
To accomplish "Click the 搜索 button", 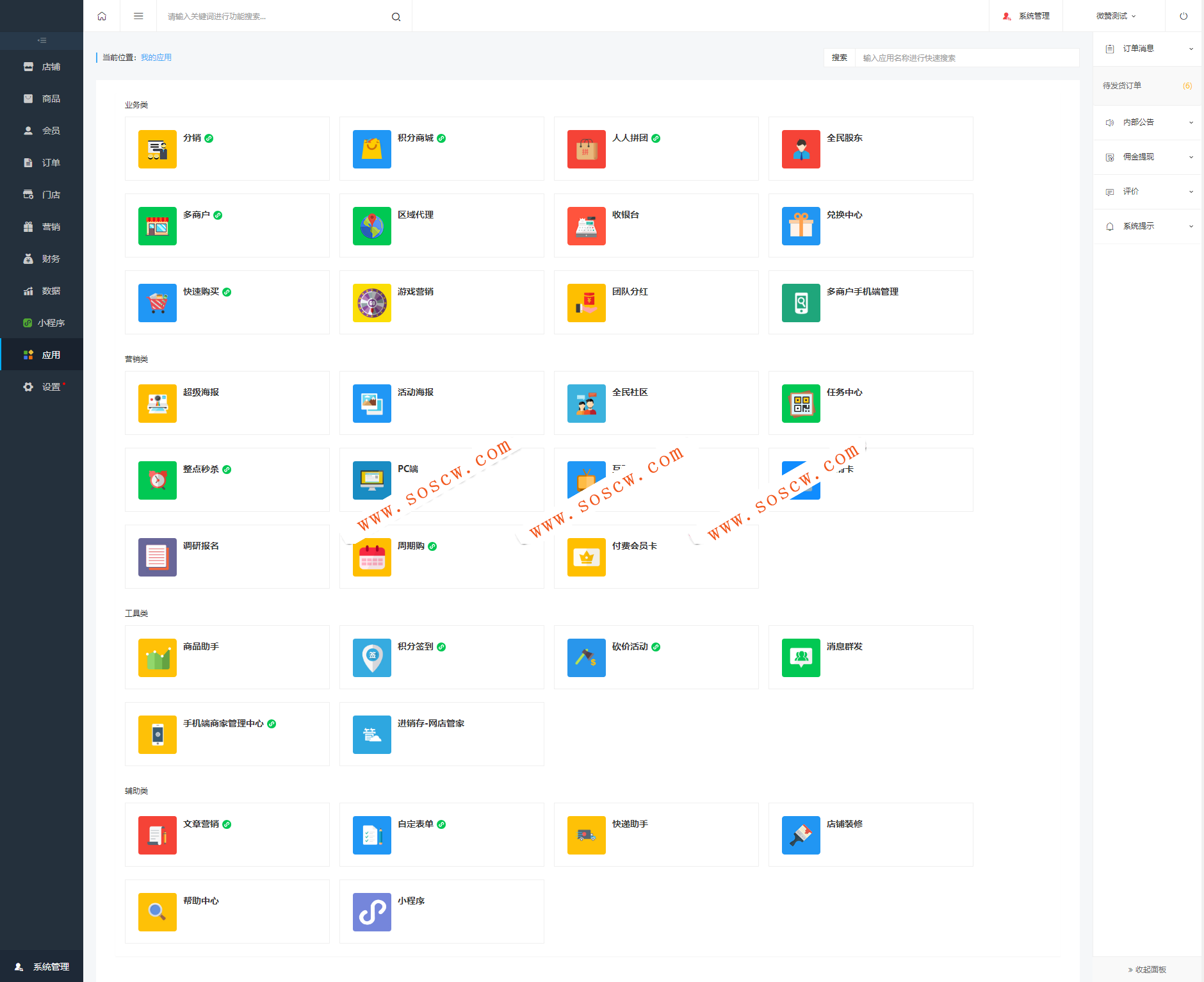I will tap(839, 58).
